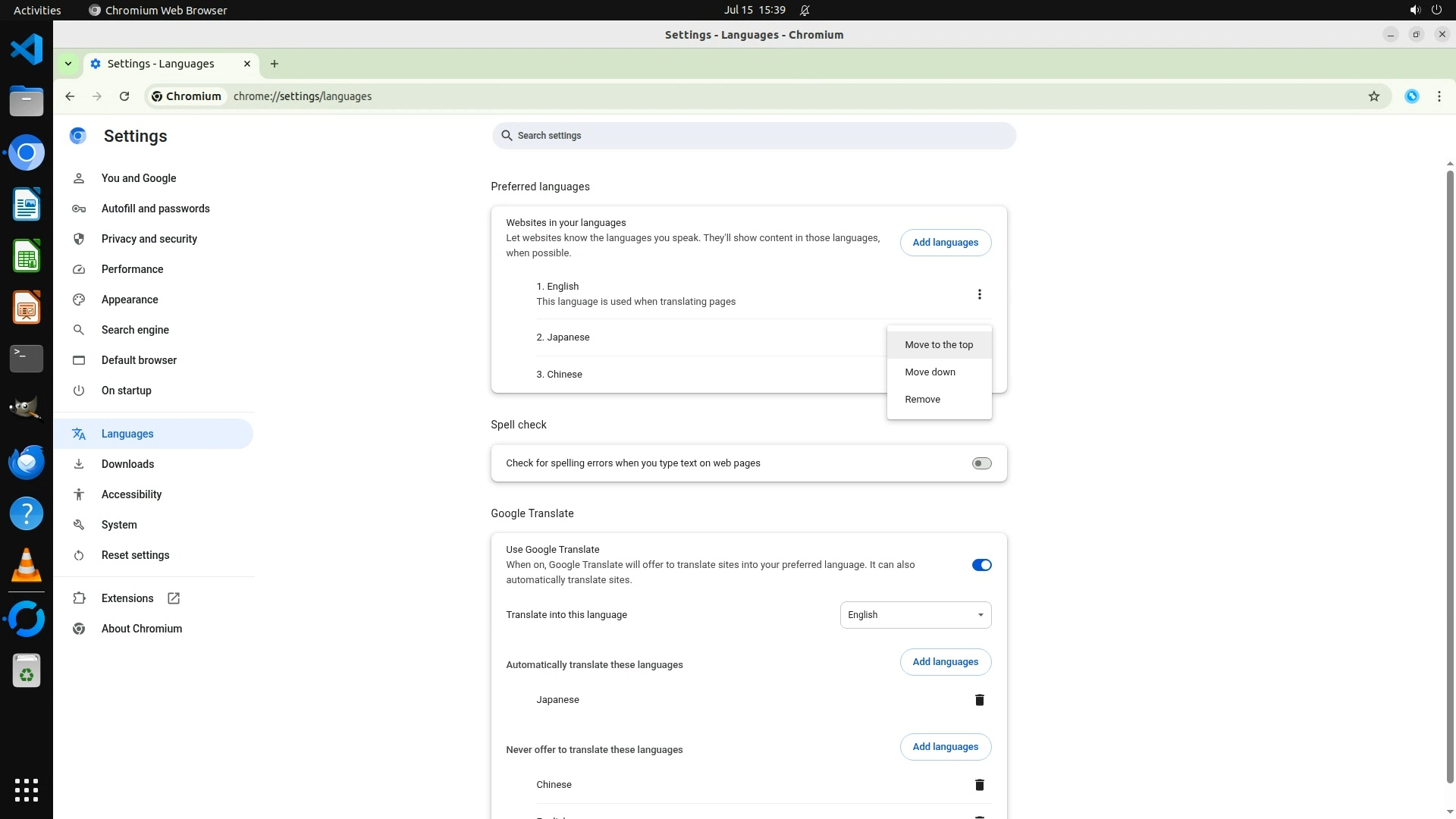Delete Japanese from auto-translate list

point(979,700)
